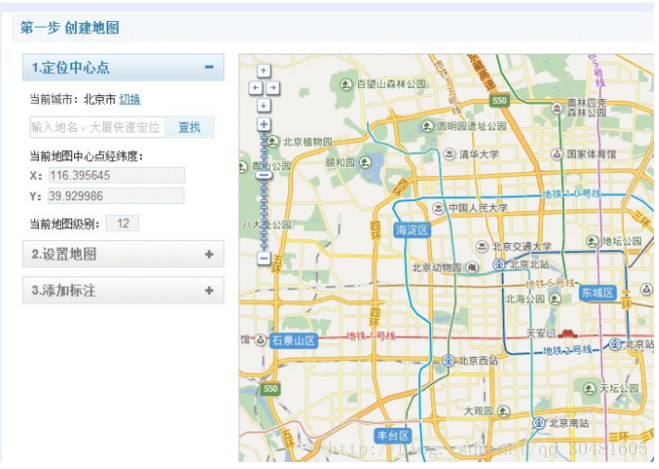Pan the map up with the arrow
Image resolution: width=659 pixels, height=469 pixels.
(264, 71)
